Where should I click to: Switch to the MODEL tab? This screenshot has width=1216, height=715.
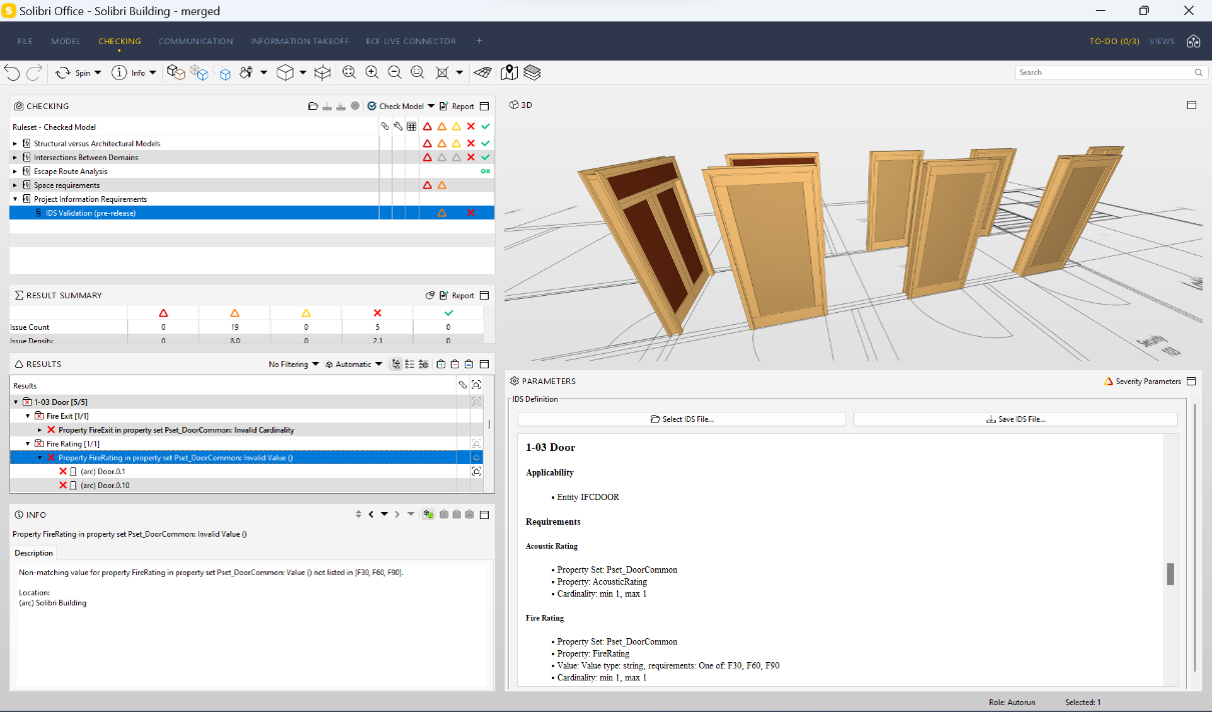pyautogui.click(x=66, y=41)
